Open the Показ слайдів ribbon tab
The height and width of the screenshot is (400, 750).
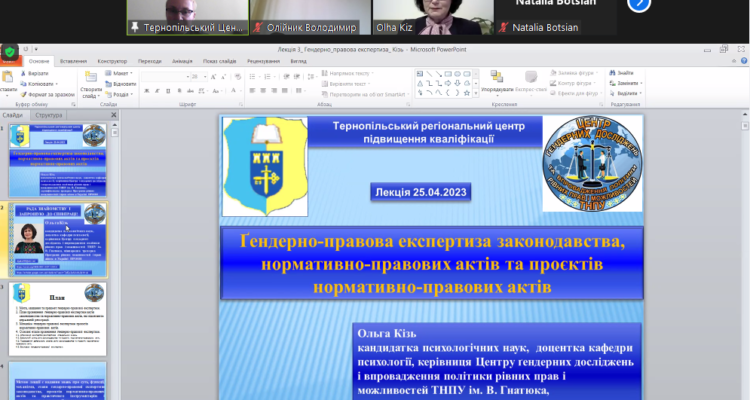click(x=220, y=61)
